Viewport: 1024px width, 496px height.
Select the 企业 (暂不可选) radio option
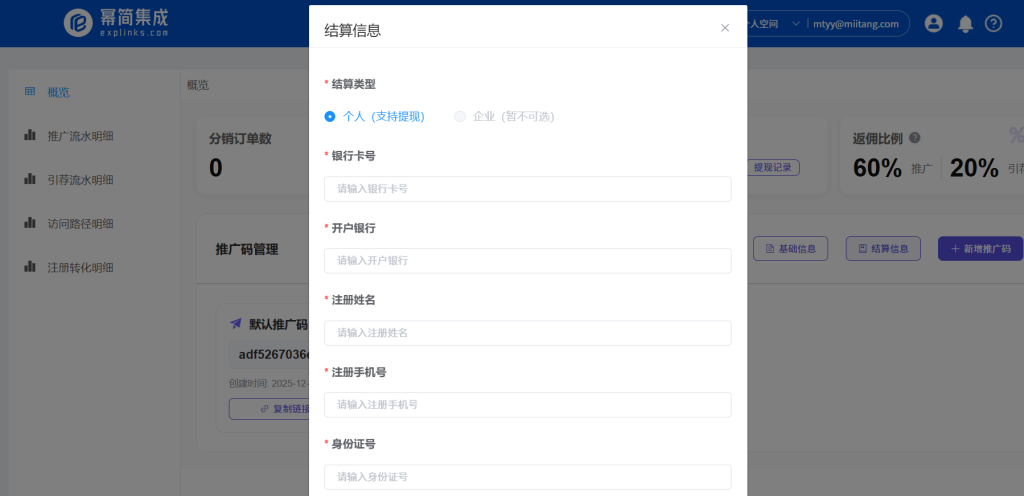pyautogui.click(x=505, y=117)
